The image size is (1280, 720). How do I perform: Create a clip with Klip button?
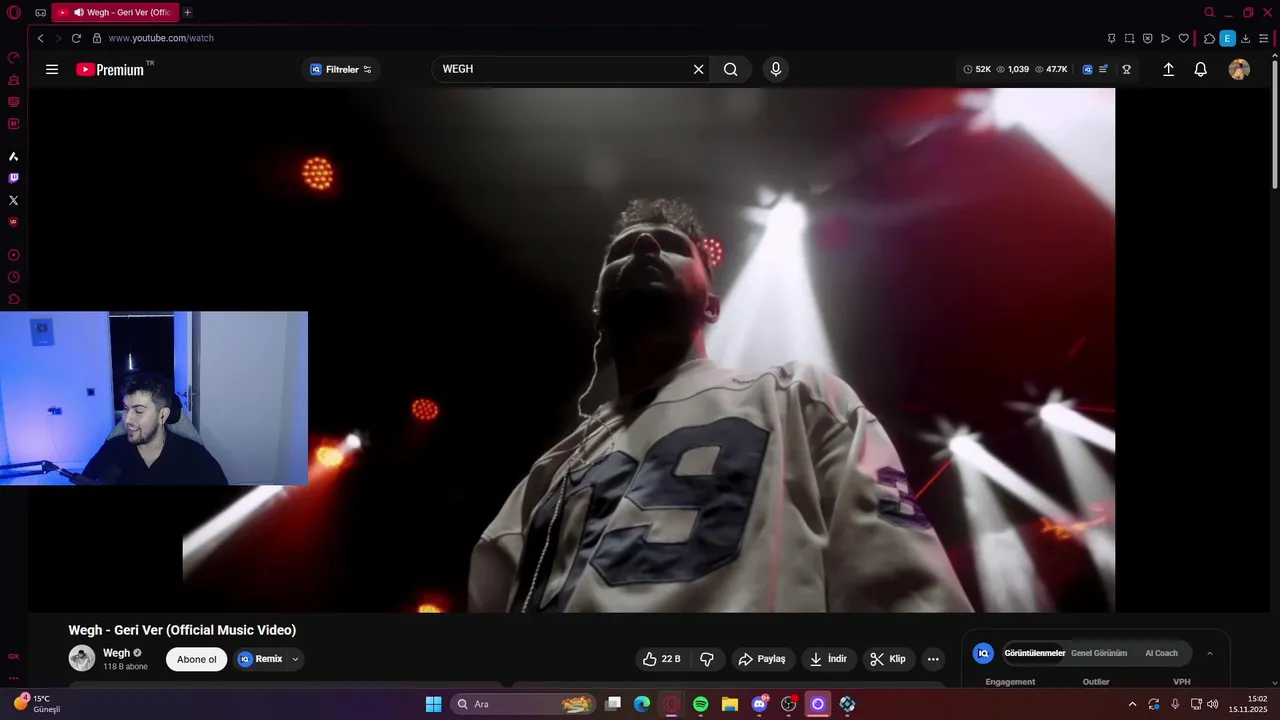(888, 659)
